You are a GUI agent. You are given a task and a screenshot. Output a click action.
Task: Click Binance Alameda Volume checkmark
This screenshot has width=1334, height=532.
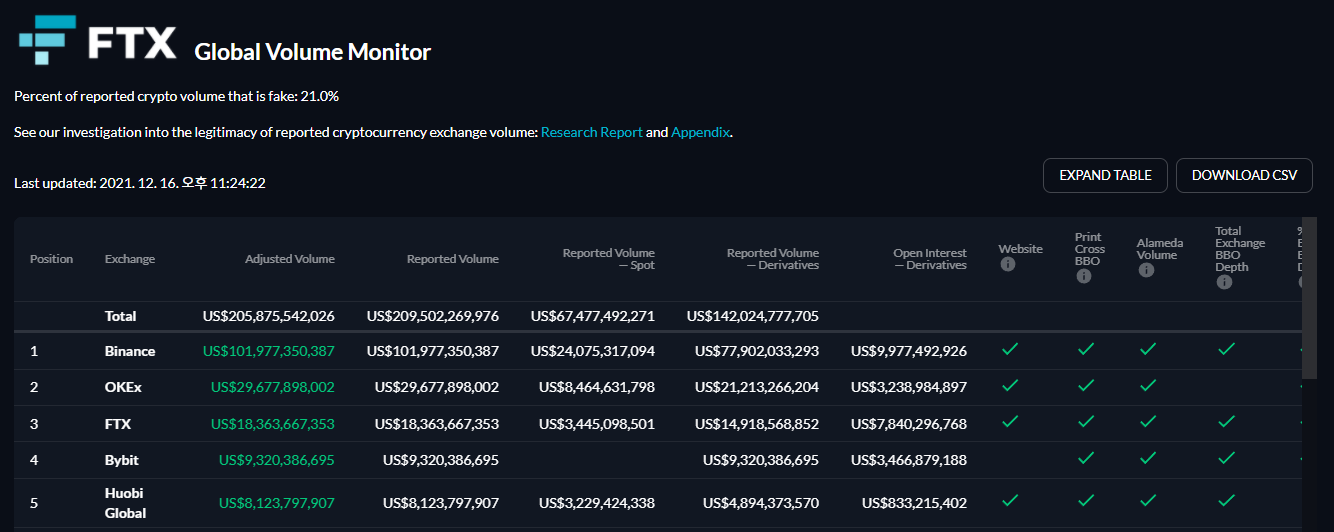(x=1148, y=349)
